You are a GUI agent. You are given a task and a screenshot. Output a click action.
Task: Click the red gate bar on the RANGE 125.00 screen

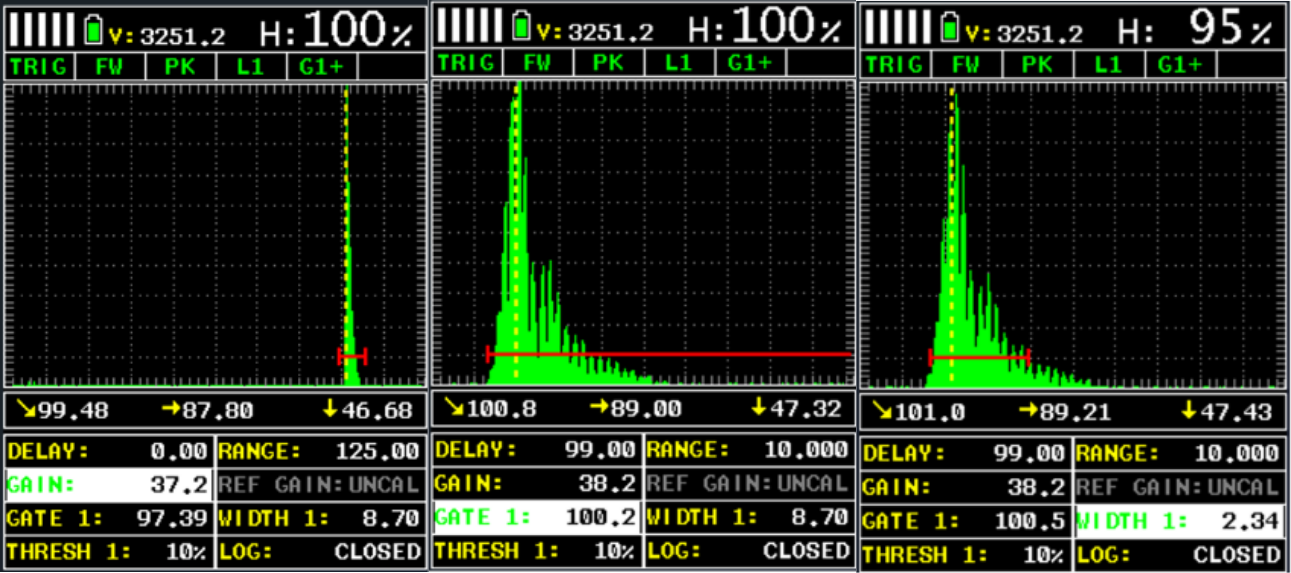click(352, 356)
